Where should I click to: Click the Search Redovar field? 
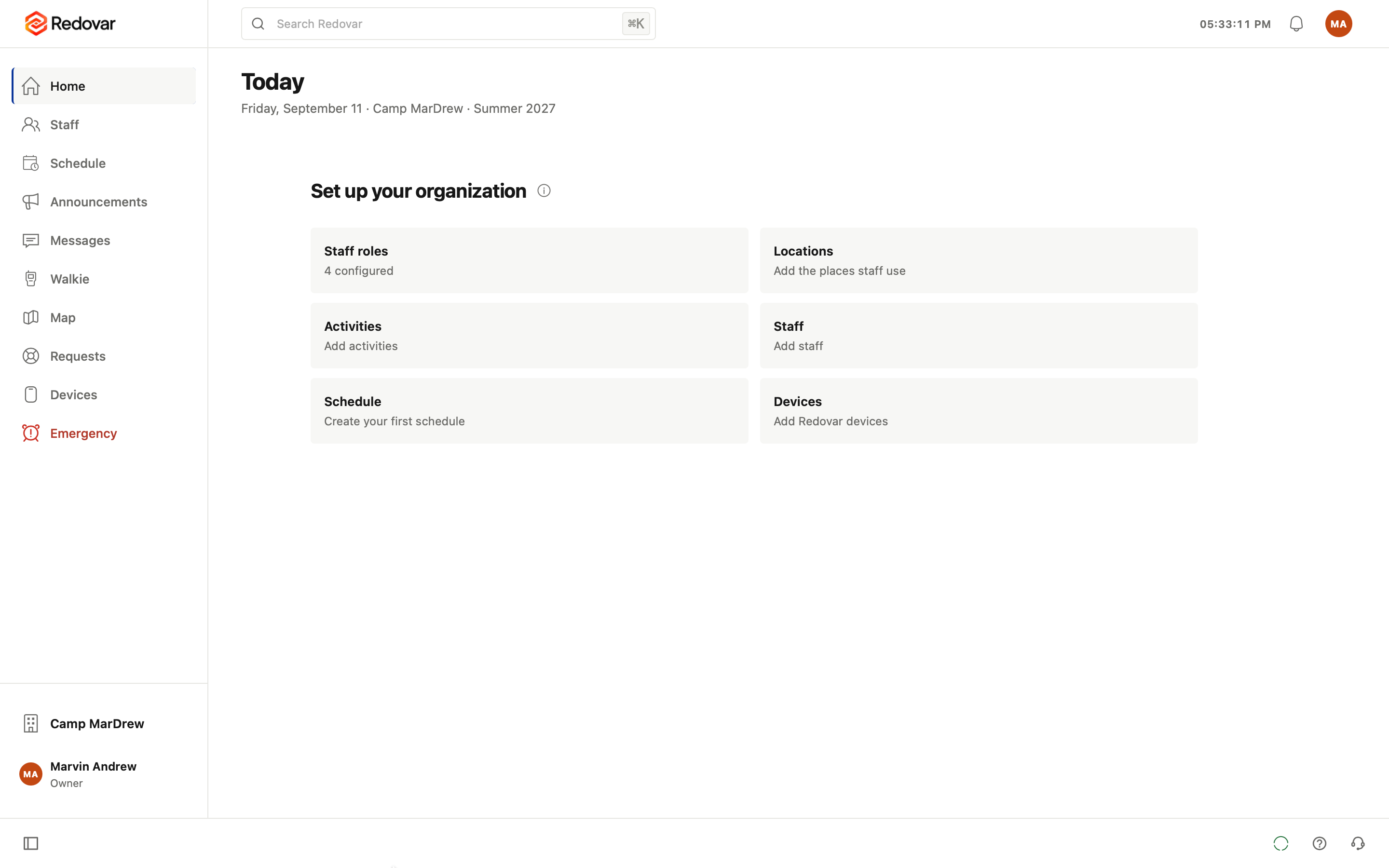pyautogui.click(x=448, y=24)
